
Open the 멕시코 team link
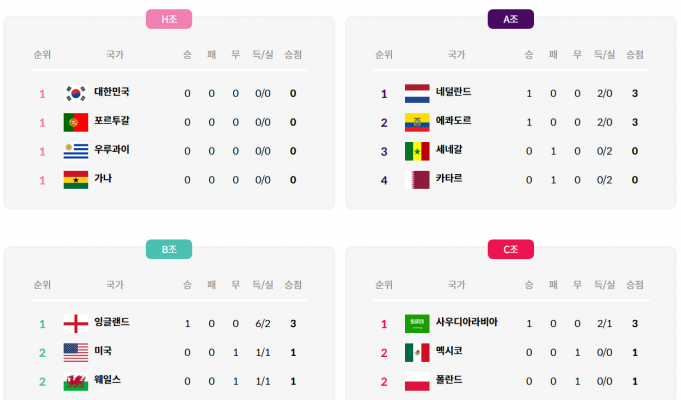448,352
